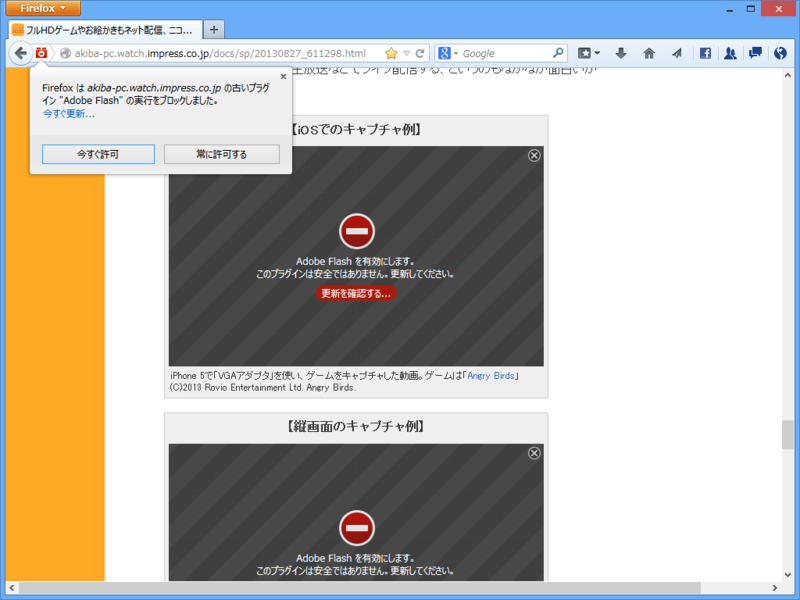Click the 常に許可する button

click(221, 154)
